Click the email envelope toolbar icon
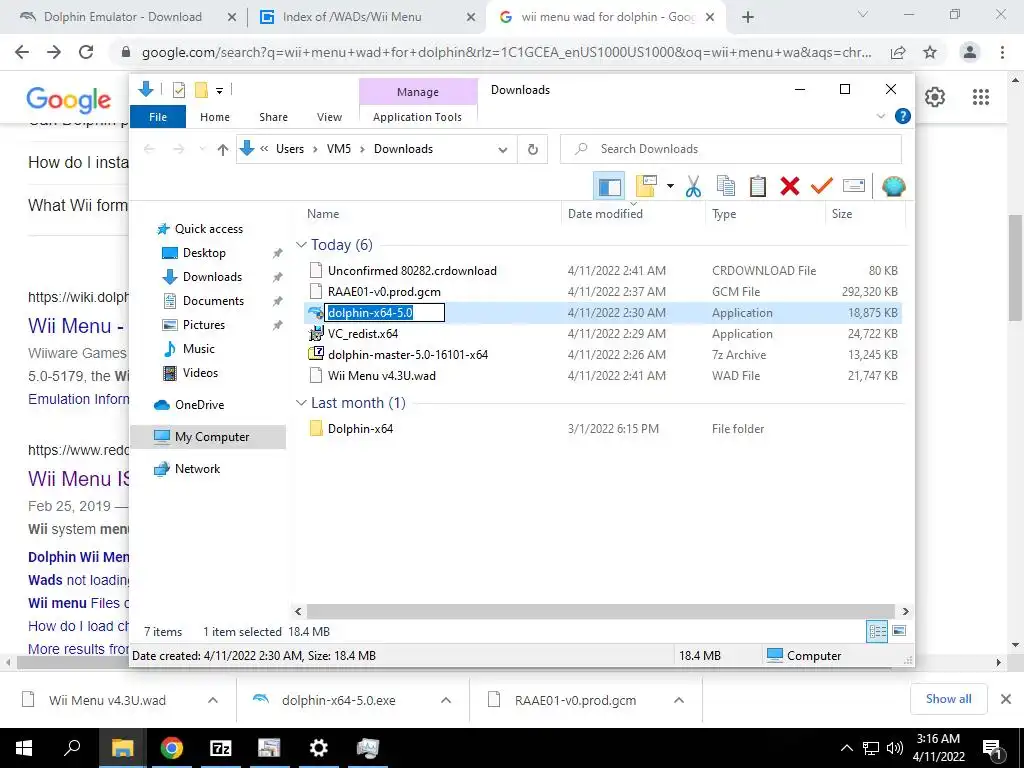The image size is (1024, 768). (854, 186)
